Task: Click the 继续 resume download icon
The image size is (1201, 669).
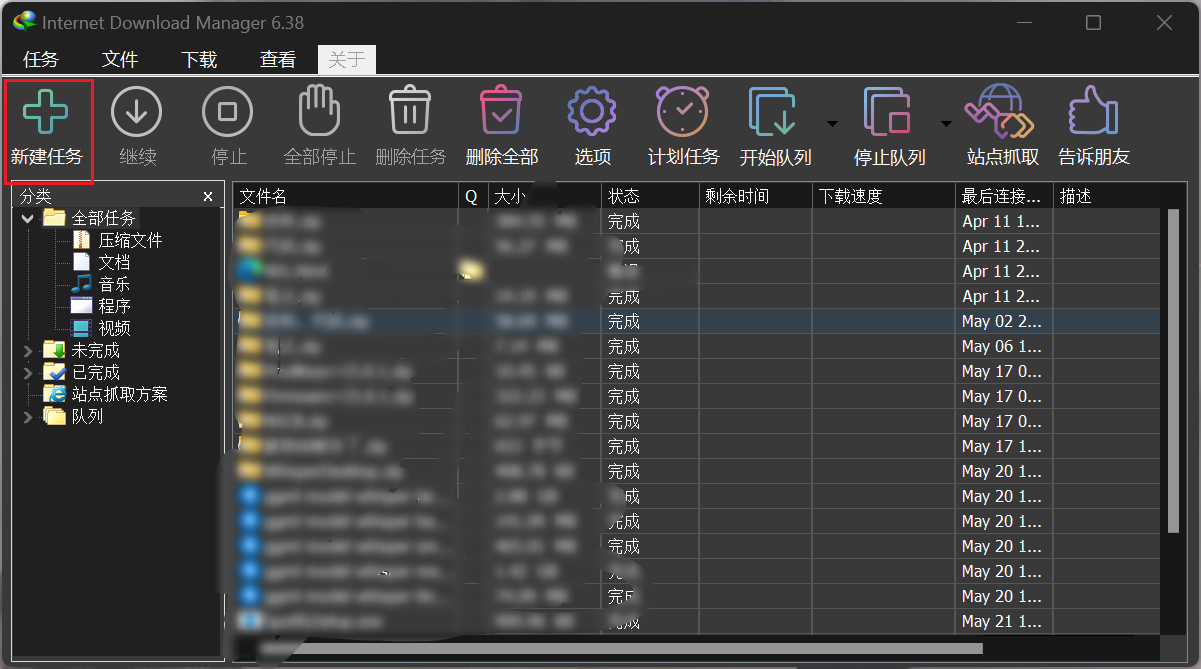Action: coord(137,111)
